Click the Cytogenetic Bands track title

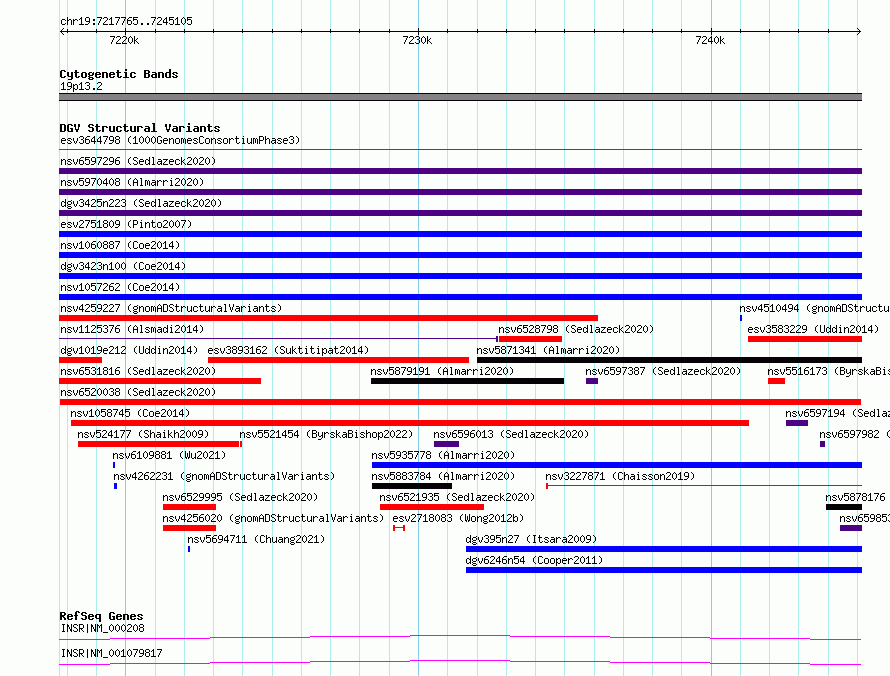pos(119,74)
